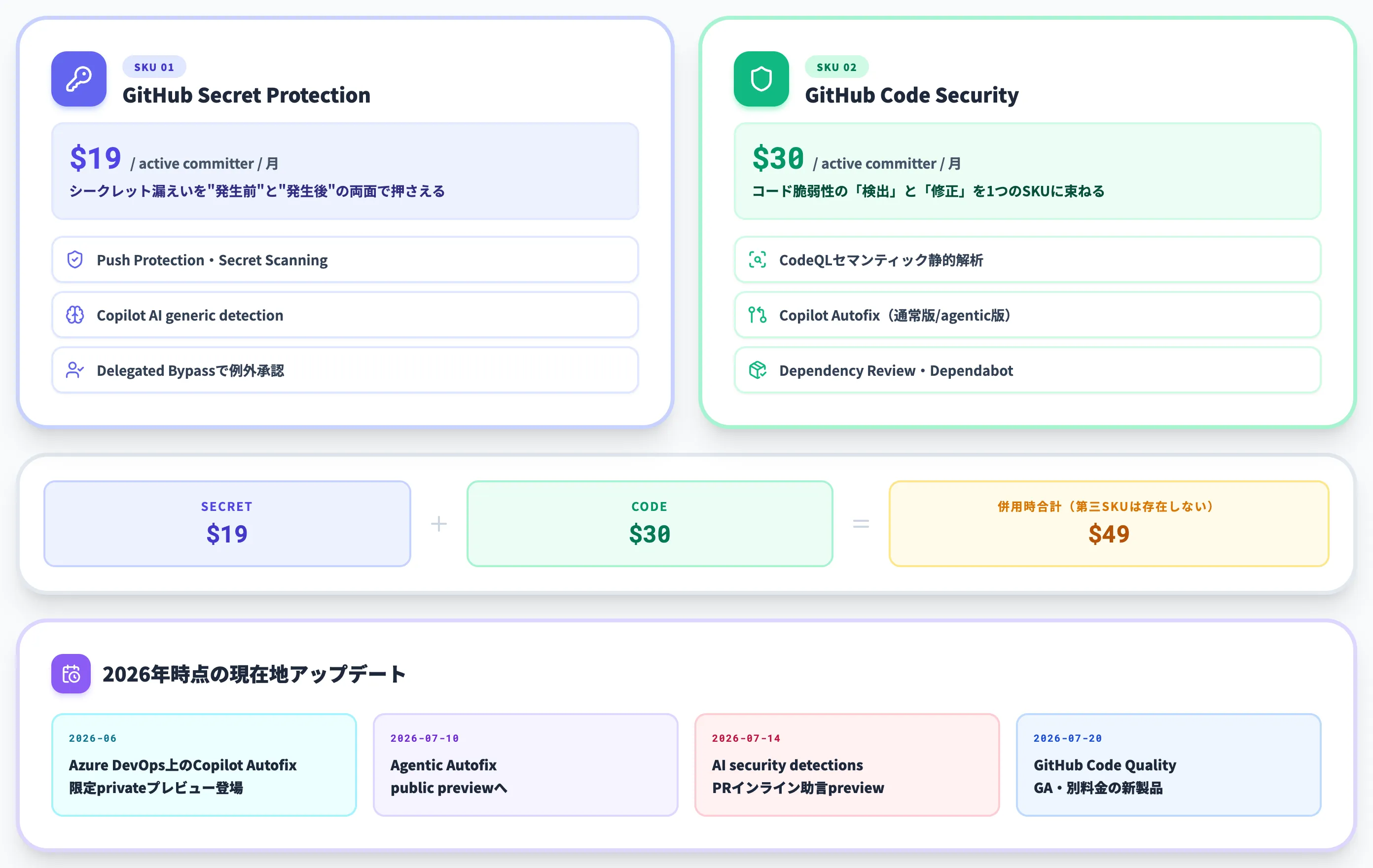
Task: Click the large $30 price under GitHub Code Security
Action: tap(778, 158)
